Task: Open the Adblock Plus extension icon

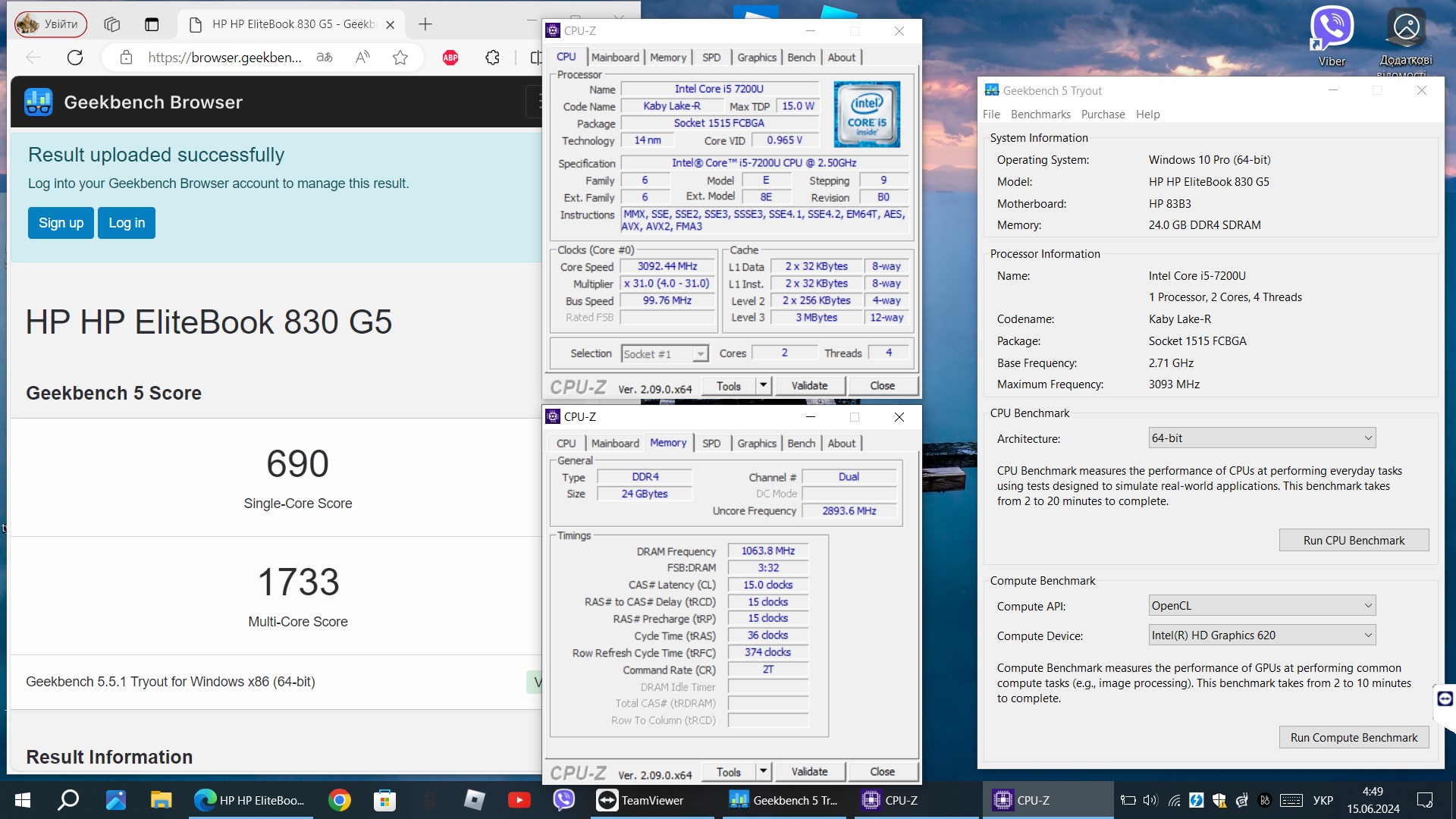Action: pyautogui.click(x=450, y=58)
